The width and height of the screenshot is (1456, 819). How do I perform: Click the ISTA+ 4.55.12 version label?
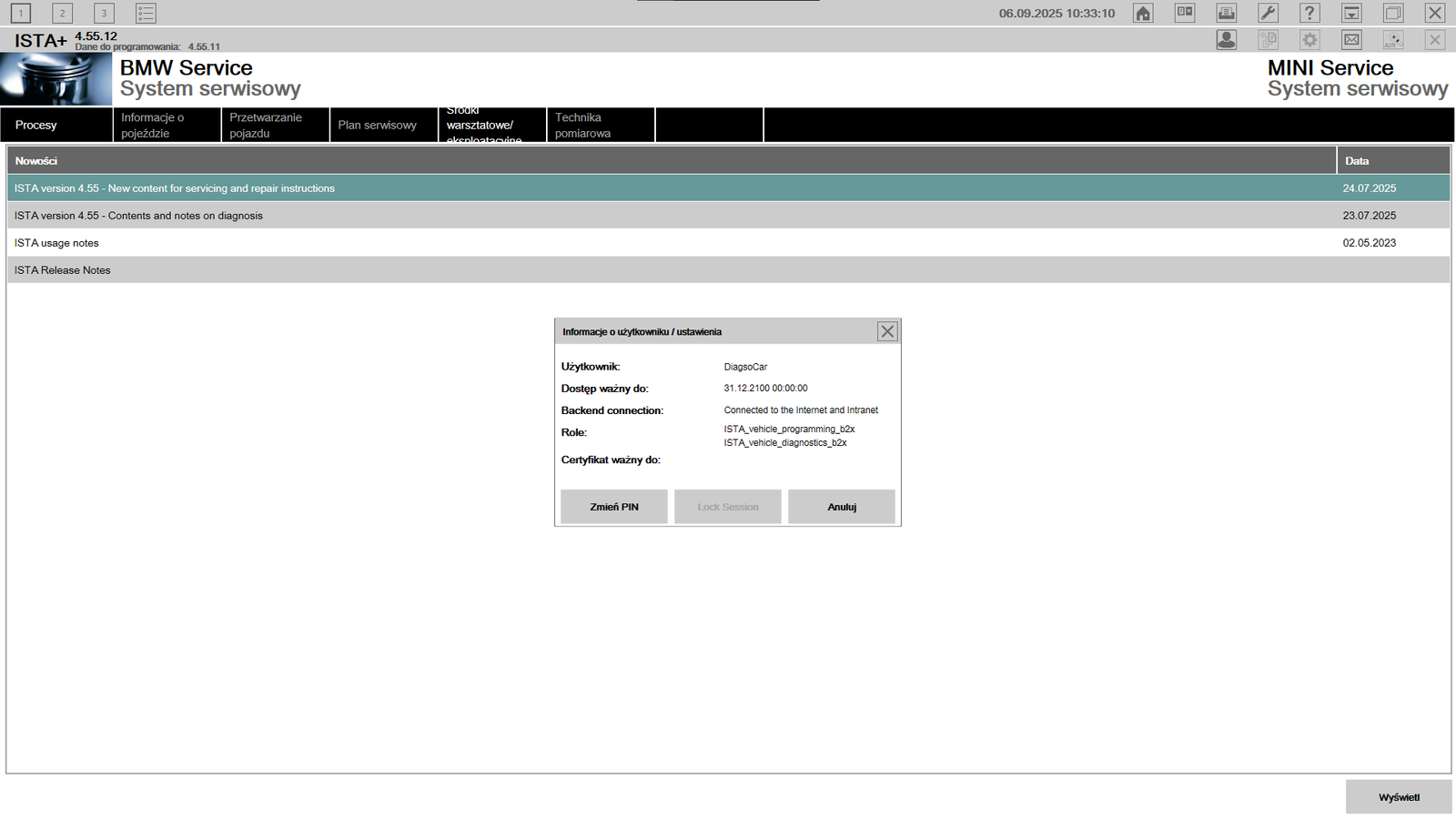(x=66, y=39)
